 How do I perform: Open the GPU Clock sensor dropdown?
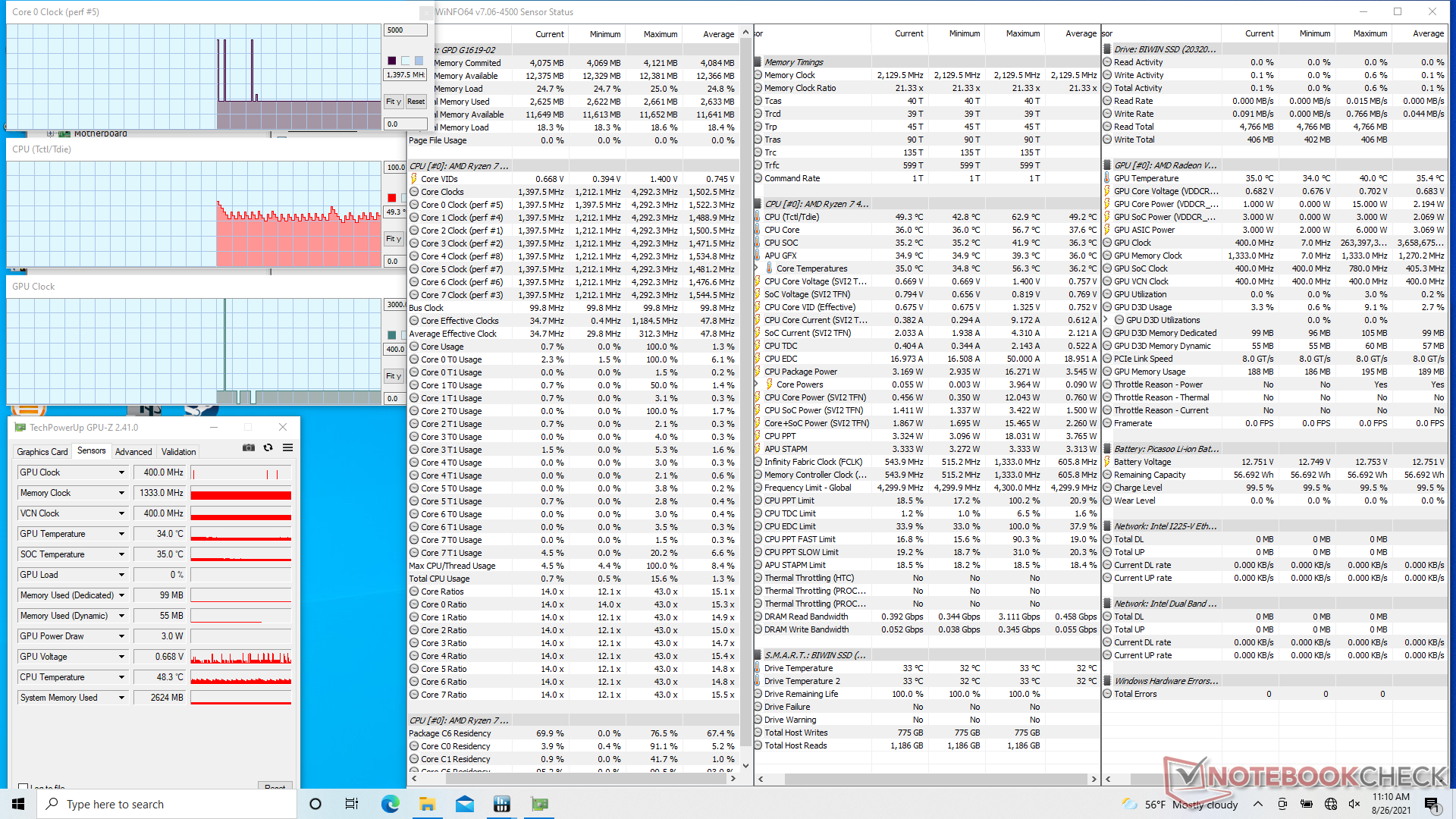[121, 472]
